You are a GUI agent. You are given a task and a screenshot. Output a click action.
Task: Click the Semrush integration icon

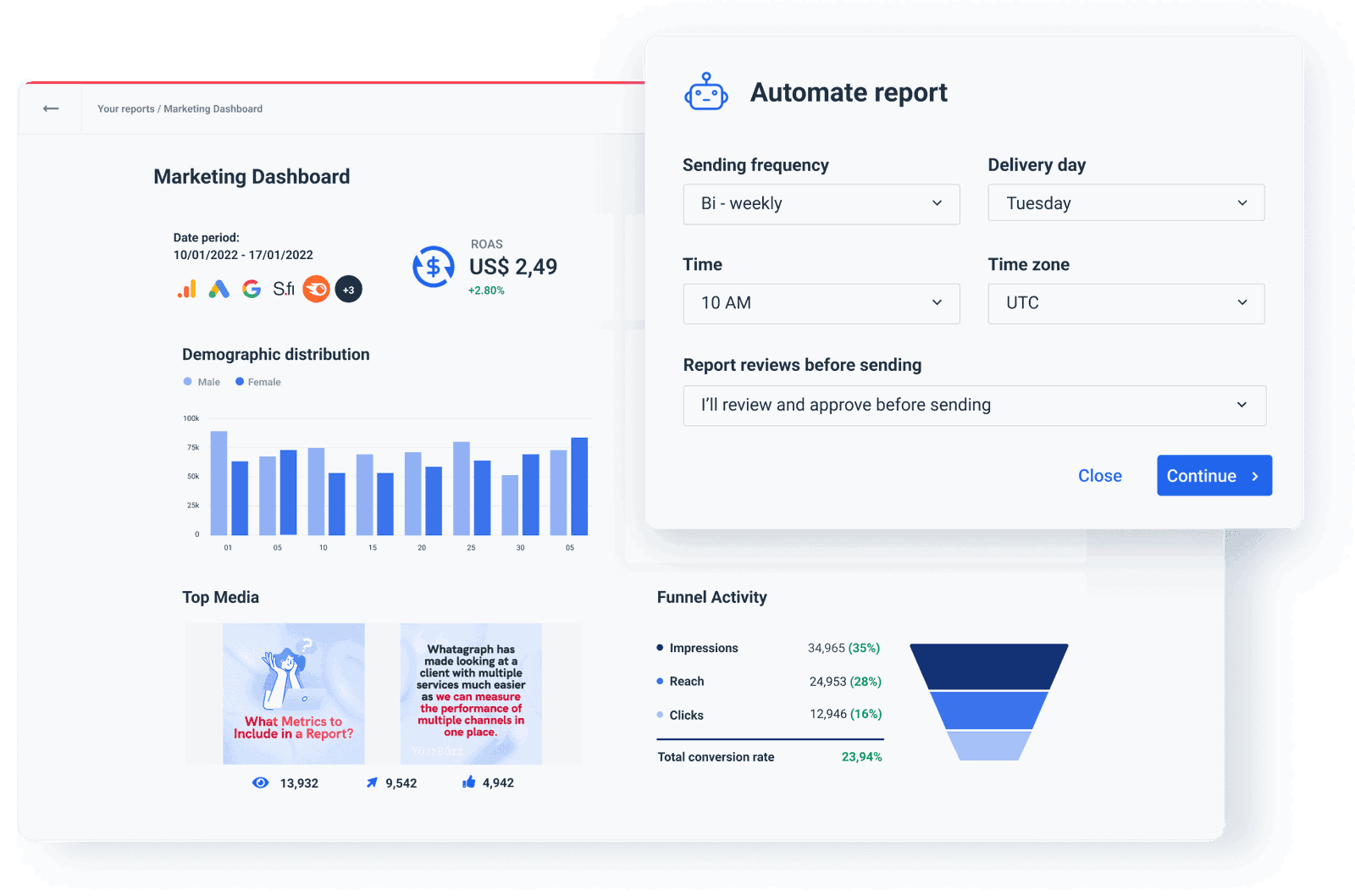[x=315, y=289]
